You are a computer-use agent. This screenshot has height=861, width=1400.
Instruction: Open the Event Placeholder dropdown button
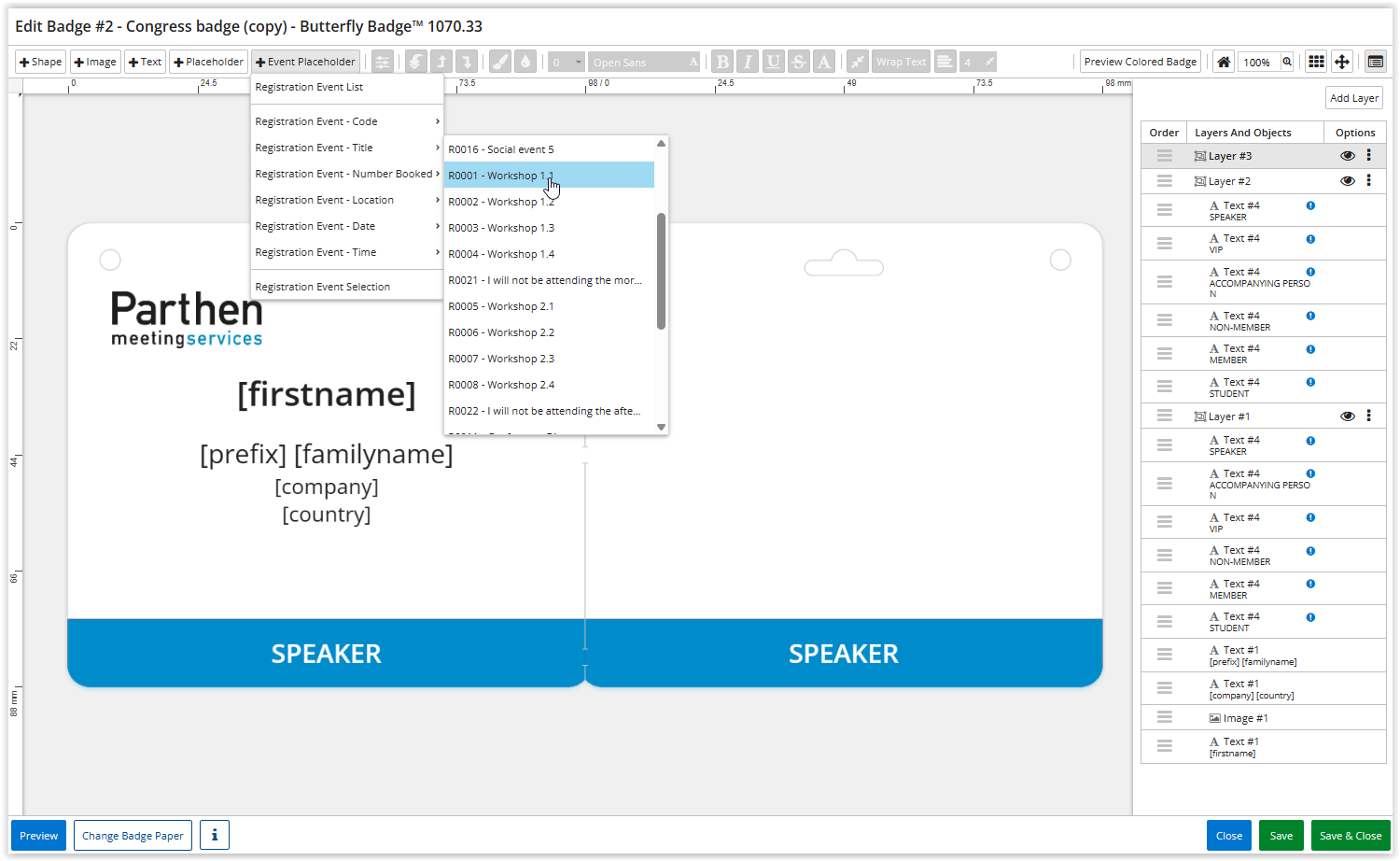click(x=305, y=62)
